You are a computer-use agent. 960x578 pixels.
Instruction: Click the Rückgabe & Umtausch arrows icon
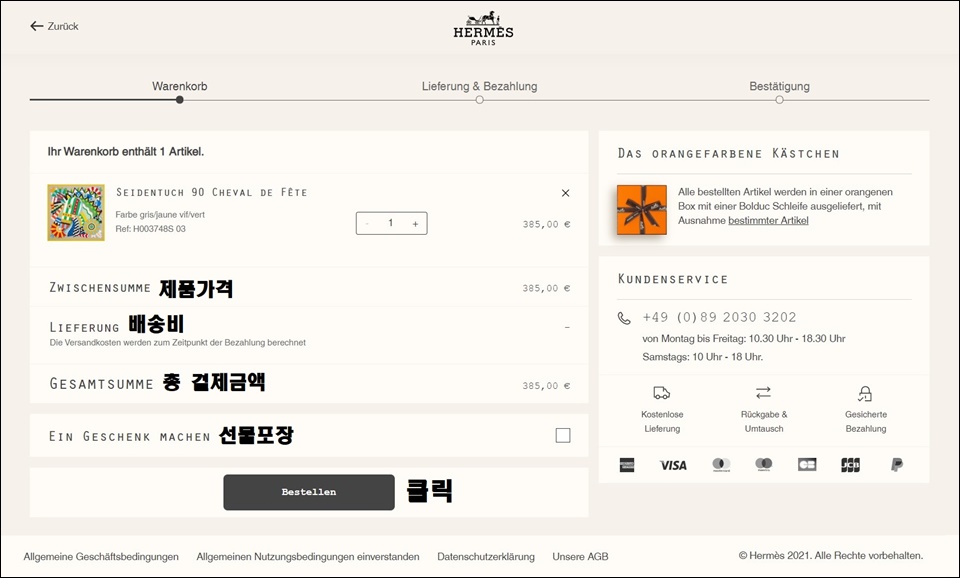[x=763, y=392]
